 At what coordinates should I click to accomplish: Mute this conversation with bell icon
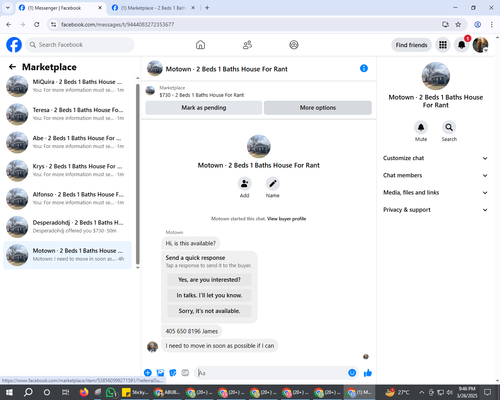(x=421, y=127)
